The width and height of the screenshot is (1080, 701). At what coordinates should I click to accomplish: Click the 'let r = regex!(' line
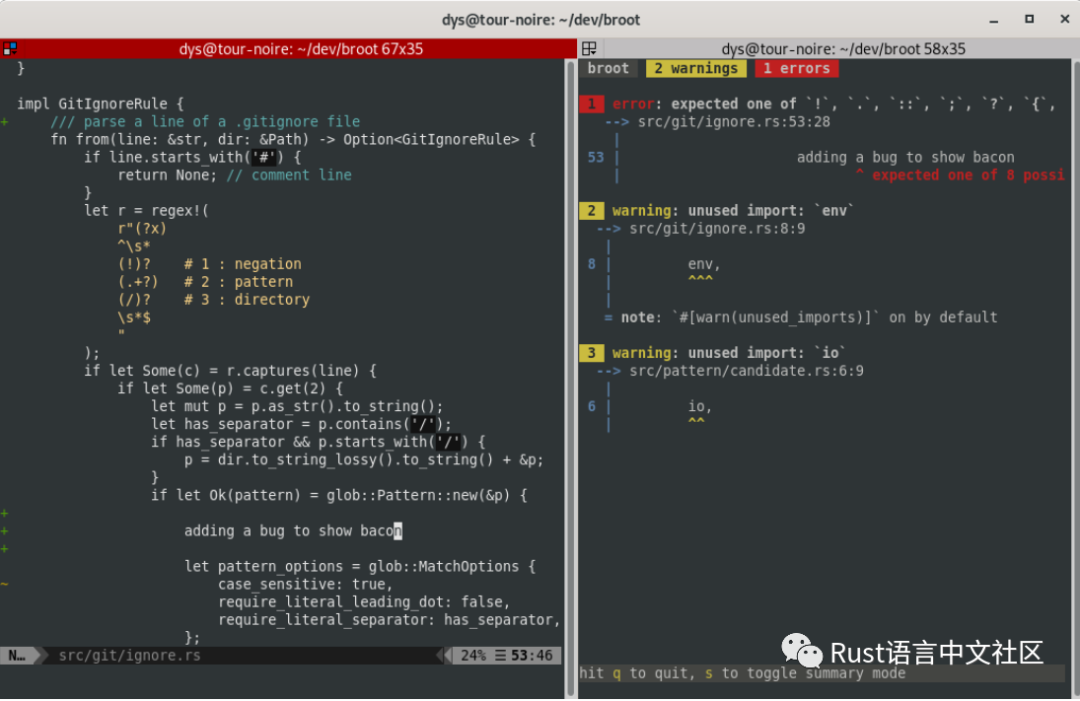tap(147, 211)
